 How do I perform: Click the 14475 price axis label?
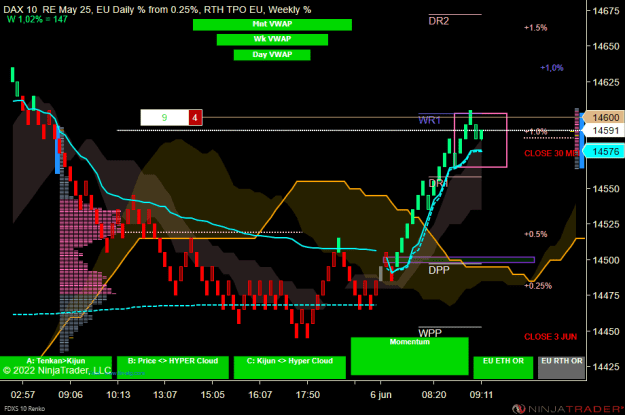click(x=606, y=295)
